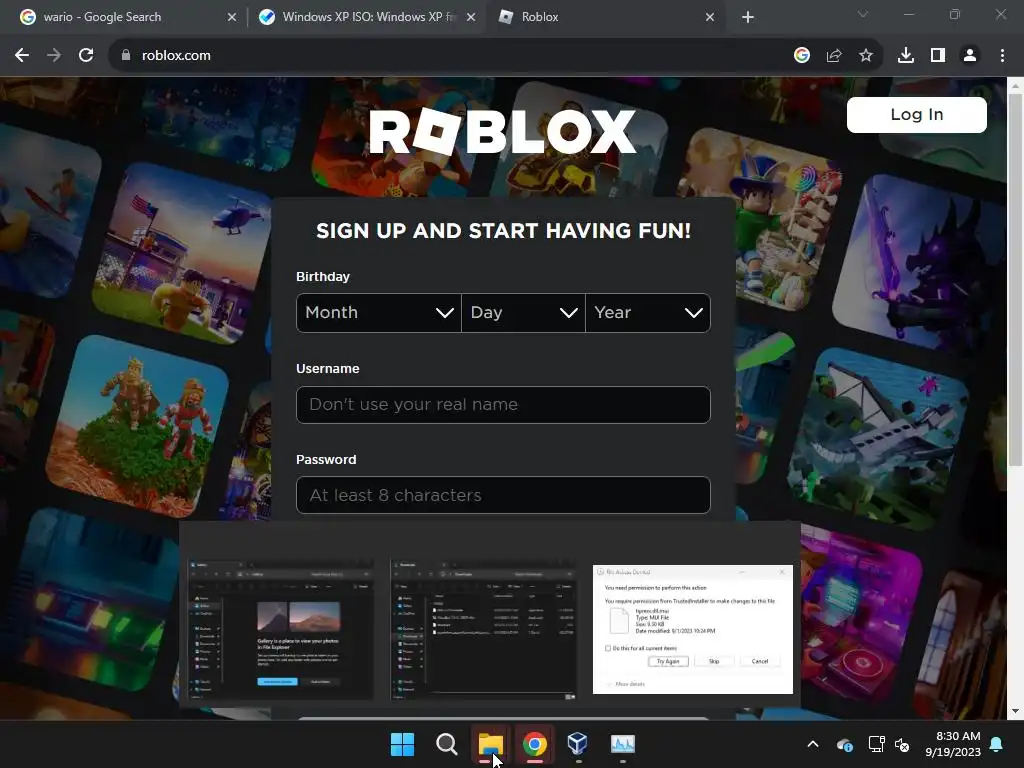
Task: Open the clock showing 8:30 AM
Action: (953, 744)
